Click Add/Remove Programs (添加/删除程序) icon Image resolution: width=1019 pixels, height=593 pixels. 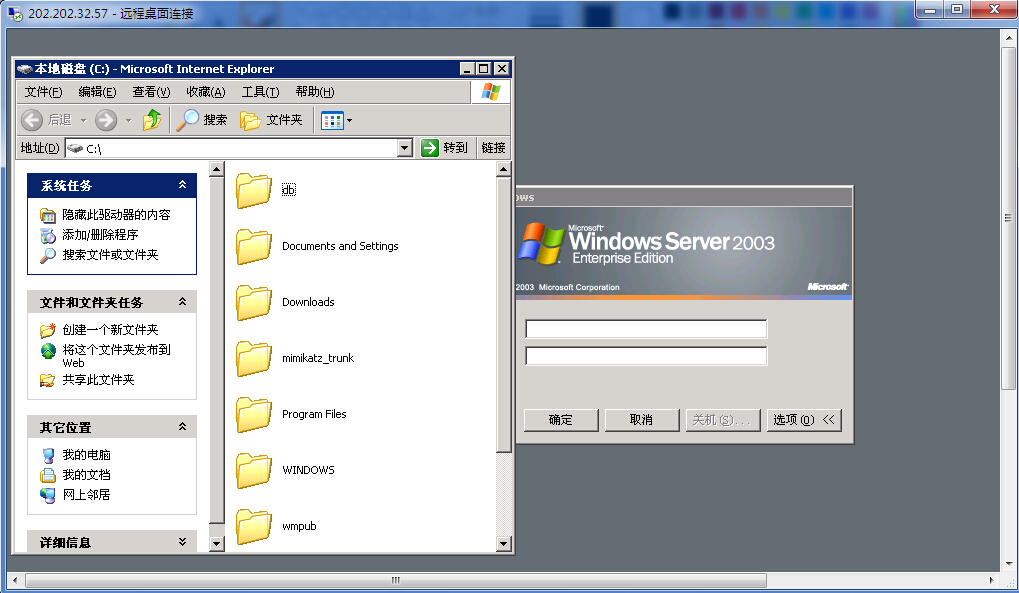point(48,235)
